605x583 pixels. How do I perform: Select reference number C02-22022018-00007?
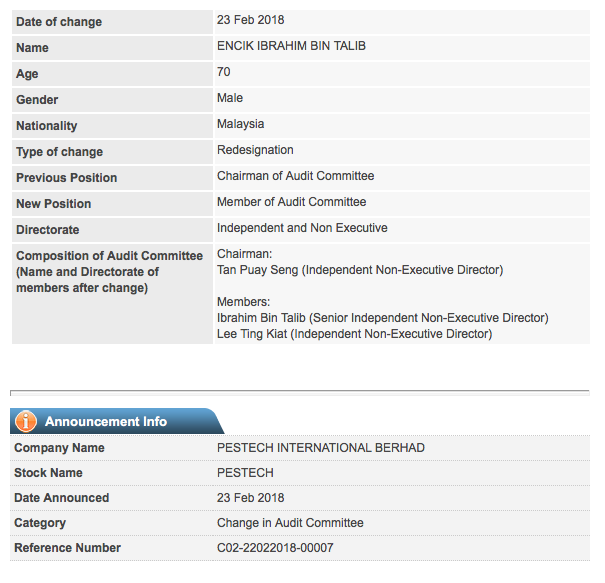275,548
